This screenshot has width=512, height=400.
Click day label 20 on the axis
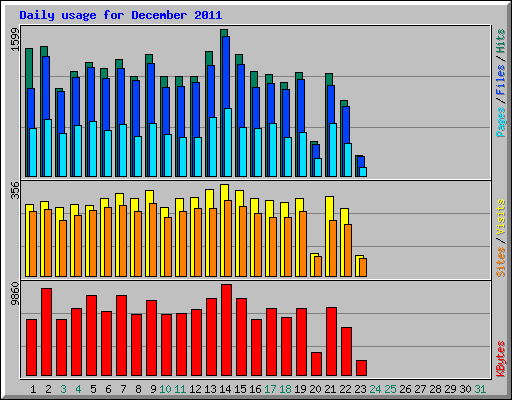(x=315, y=389)
